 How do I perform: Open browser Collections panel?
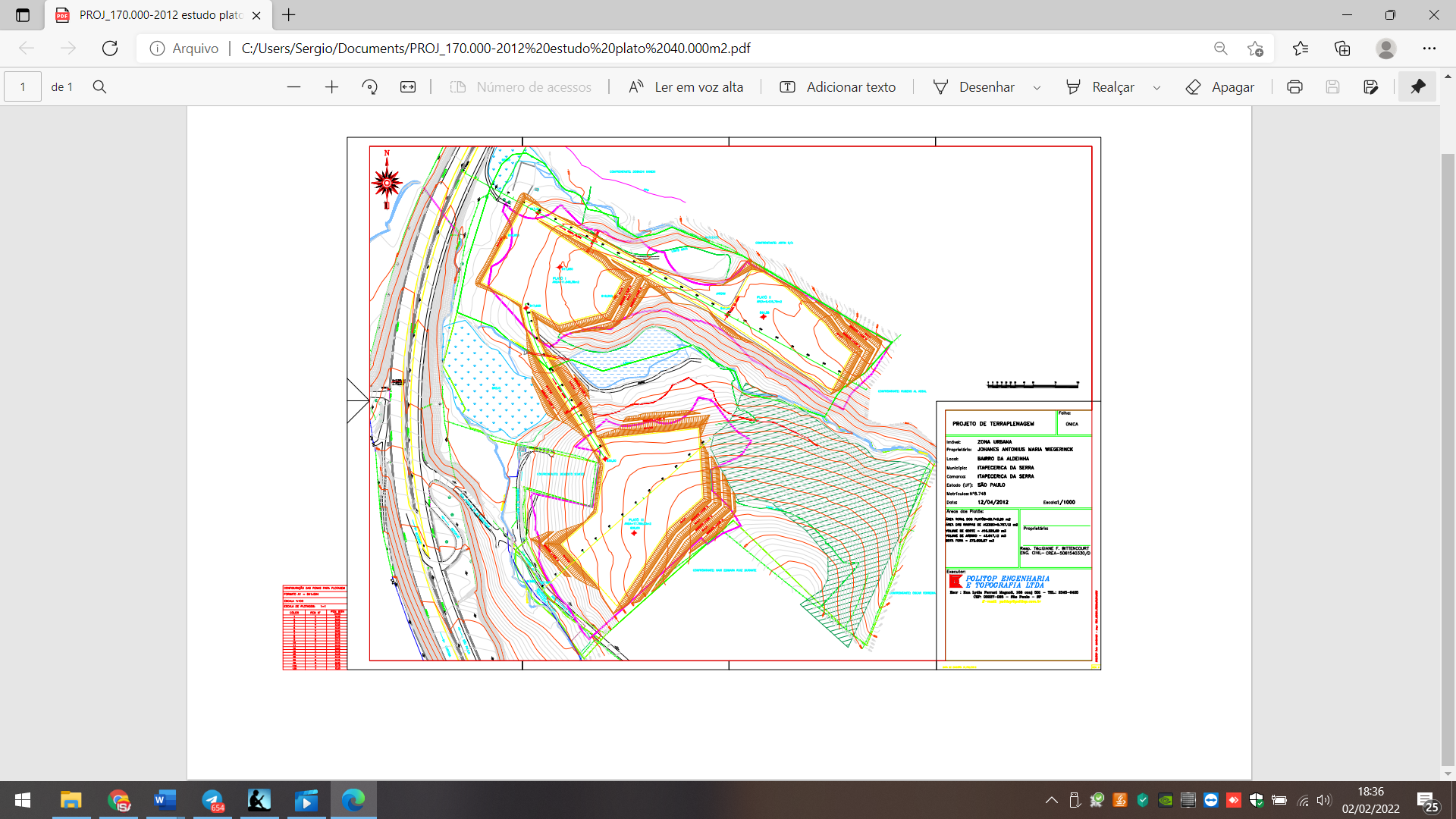pos(1342,49)
